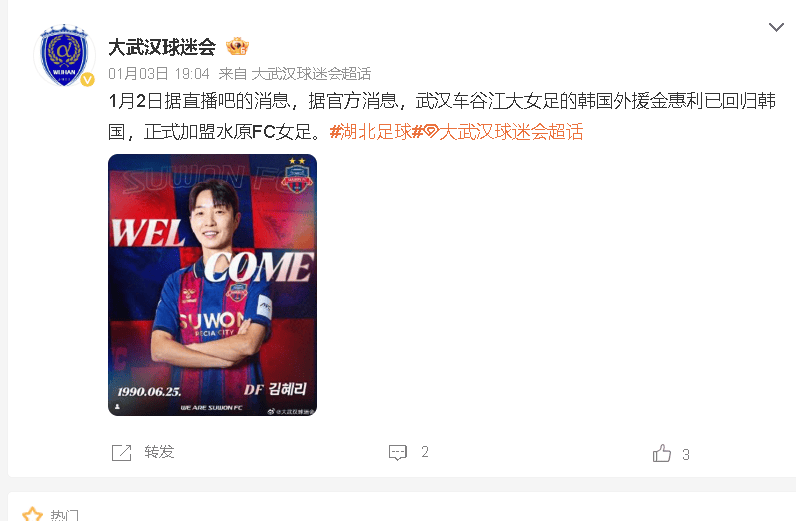
Task: Enlarge the Suwon FC welcome poster image
Action: pos(212,285)
